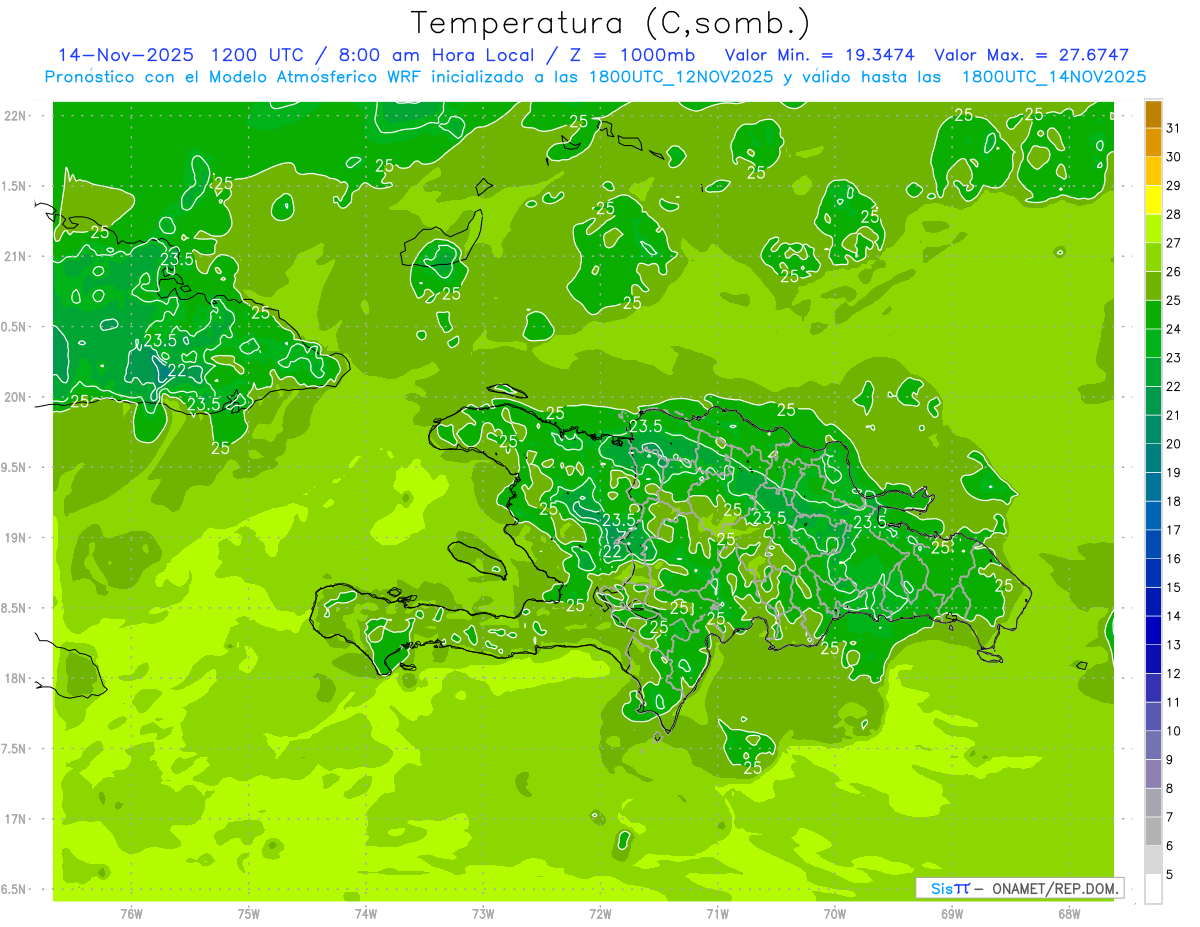Click latitude axis label "19N"
1200x927 pixels.
tap(17, 538)
